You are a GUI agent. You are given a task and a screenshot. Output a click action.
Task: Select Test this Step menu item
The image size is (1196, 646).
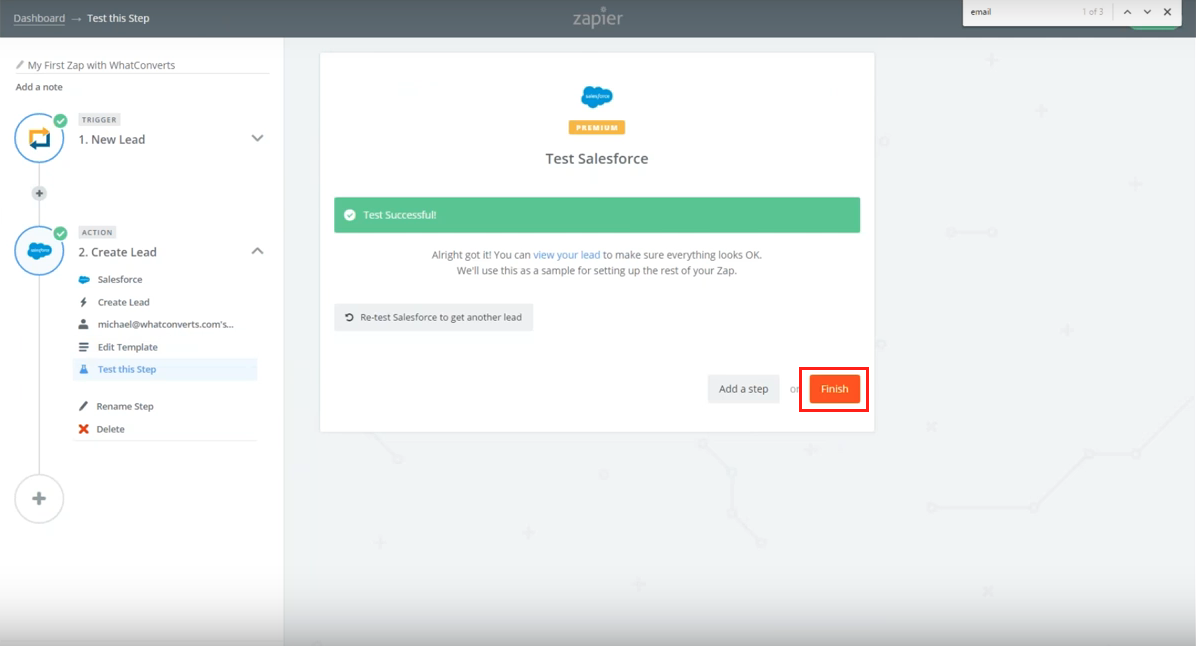165,369
